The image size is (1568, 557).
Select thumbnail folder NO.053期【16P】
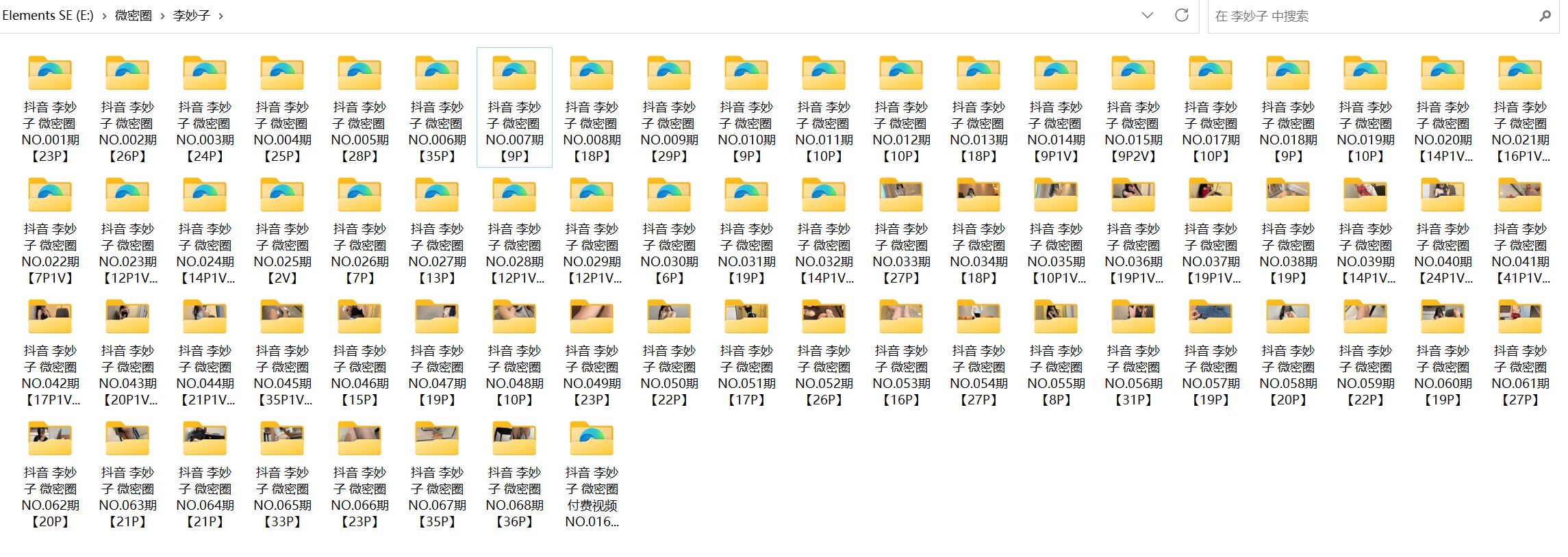click(x=901, y=352)
